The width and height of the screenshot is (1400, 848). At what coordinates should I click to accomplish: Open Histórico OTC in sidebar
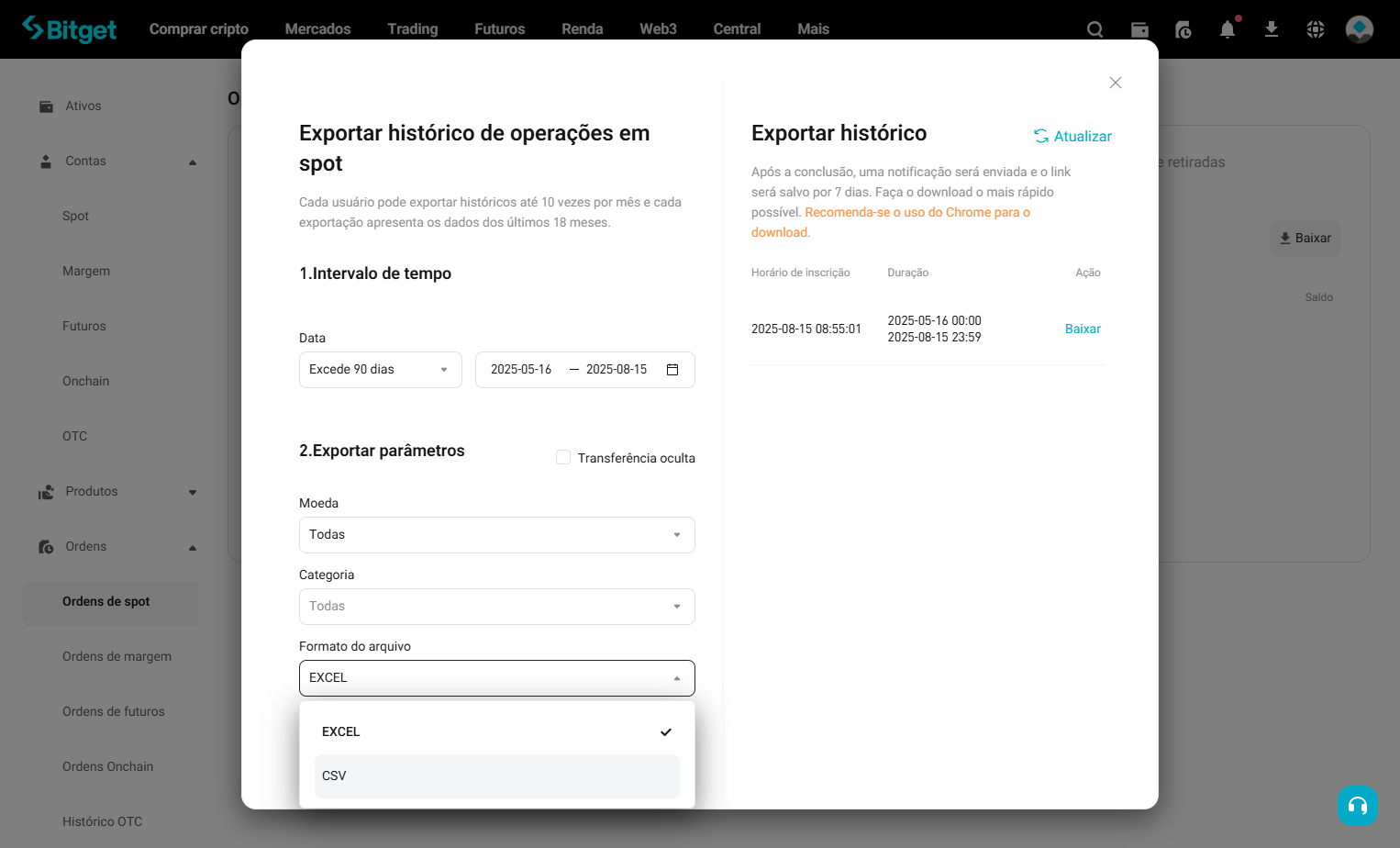(x=102, y=822)
